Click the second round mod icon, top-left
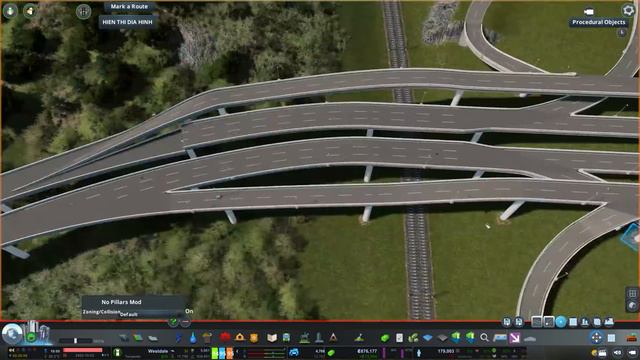Screen dimensions: 640x360 click(29, 11)
